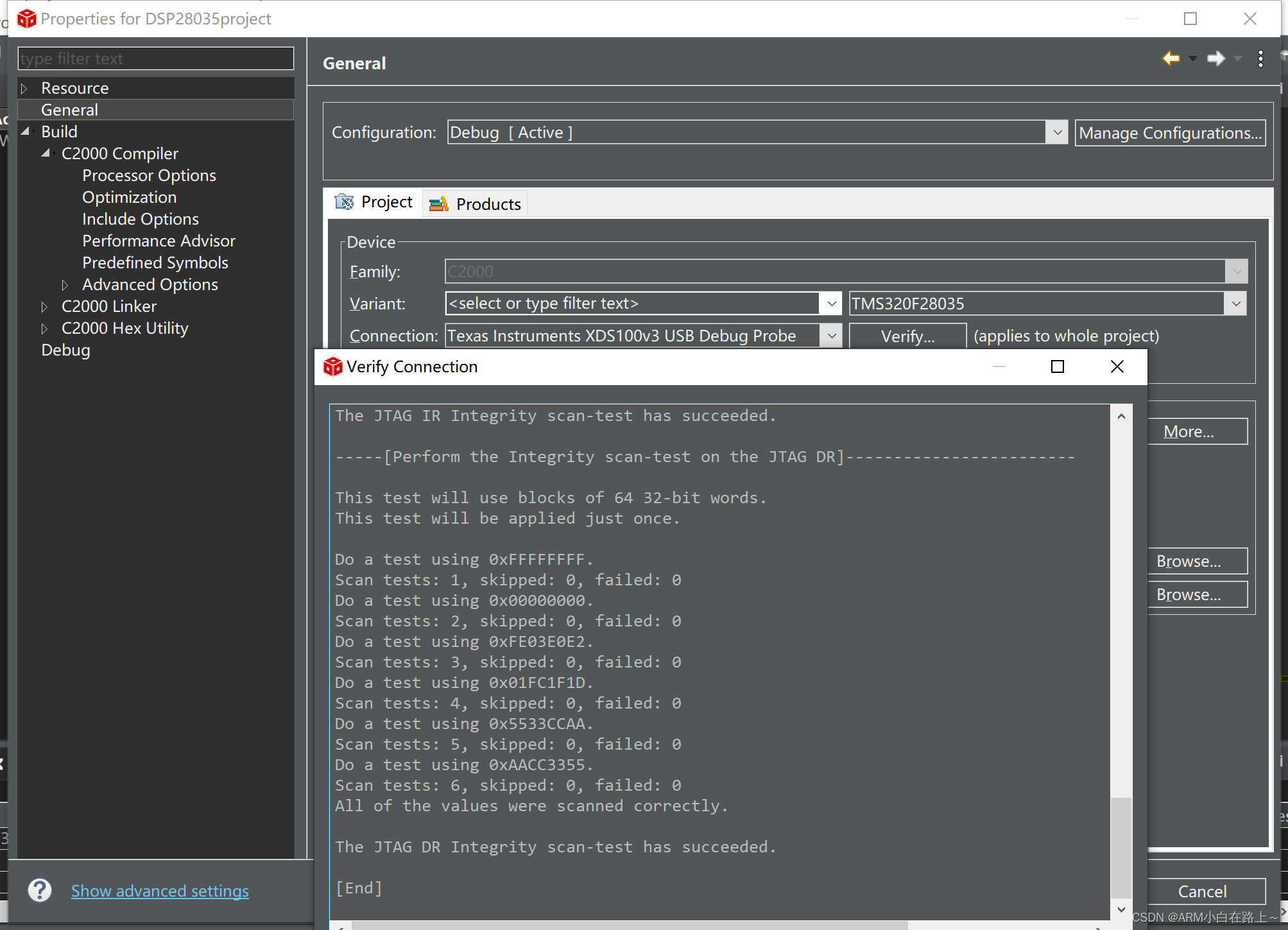Select the C2000 Hex Utility label
The width and height of the screenshot is (1288, 930).
point(125,328)
